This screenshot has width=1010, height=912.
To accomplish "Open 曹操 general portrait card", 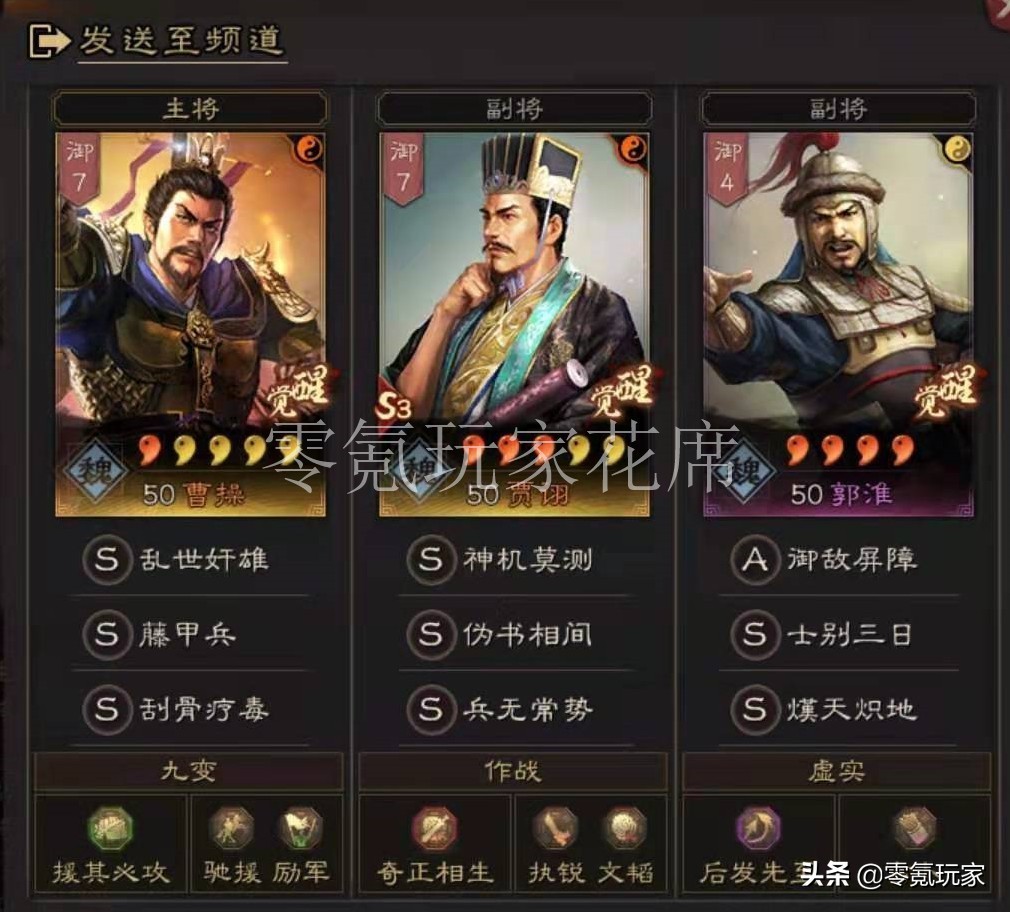I will click(191, 325).
